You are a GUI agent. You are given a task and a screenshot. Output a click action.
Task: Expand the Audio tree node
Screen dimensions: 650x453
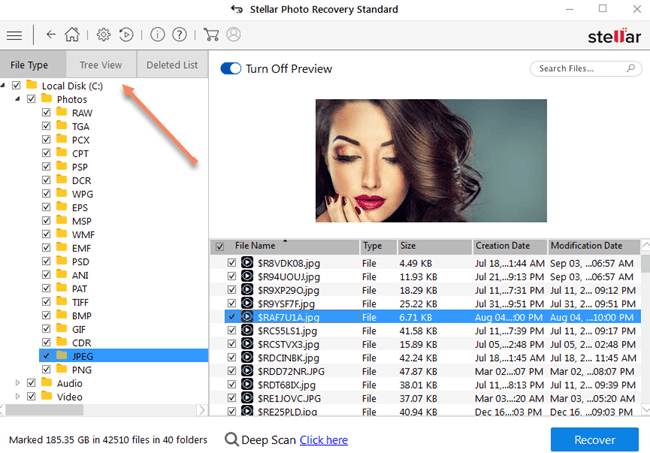coord(17,383)
